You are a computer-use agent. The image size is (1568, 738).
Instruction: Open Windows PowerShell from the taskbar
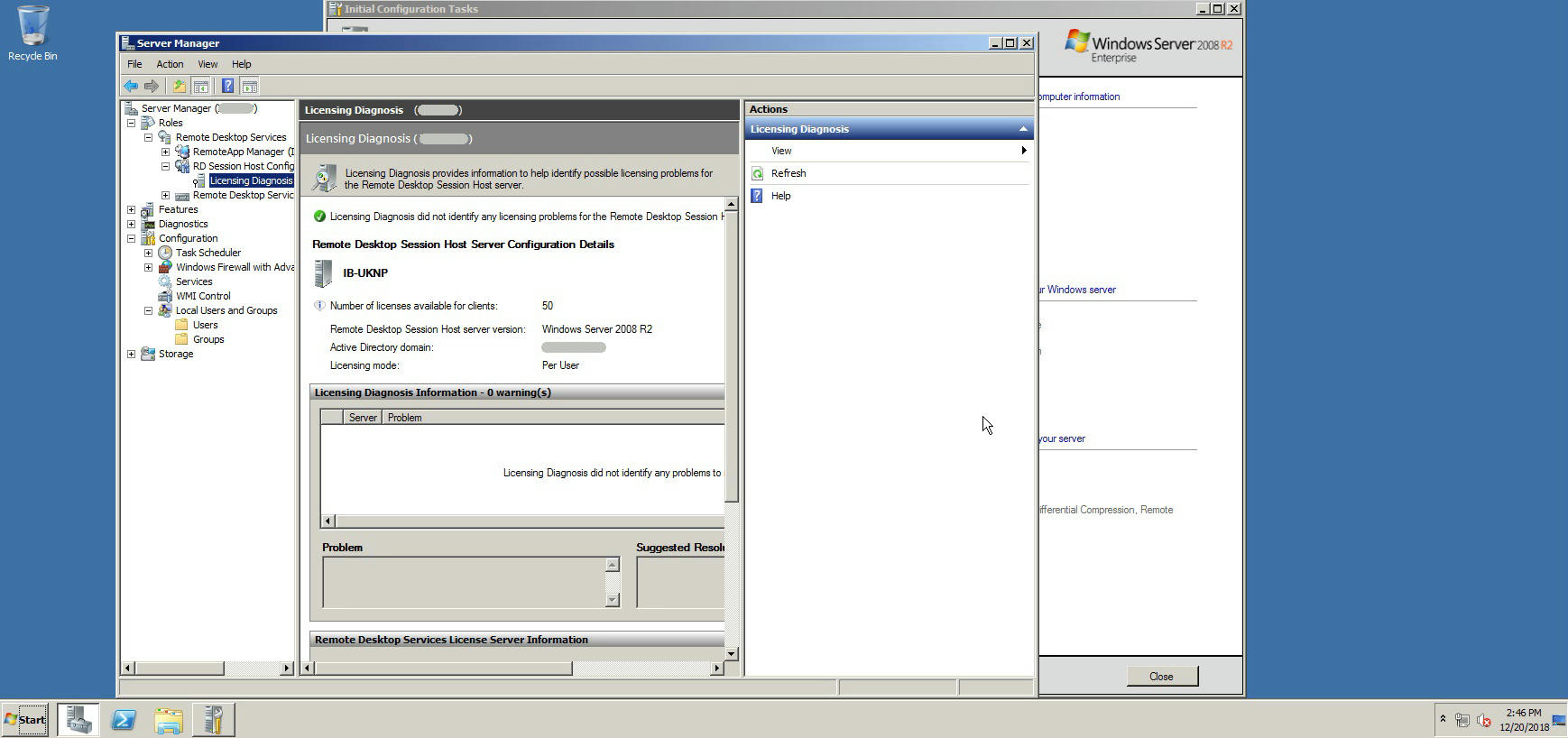pyautogui.click(x=124, y=720)
